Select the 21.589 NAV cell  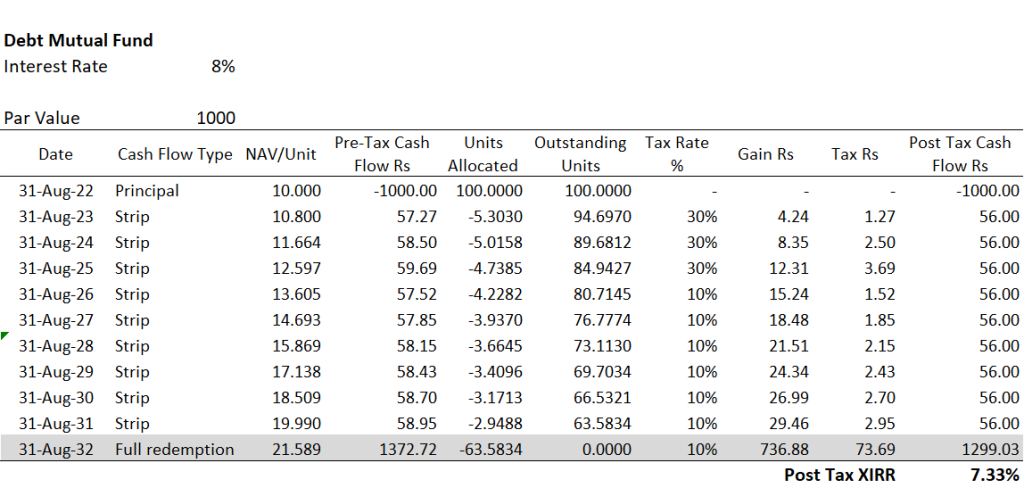tap(297, 449)
